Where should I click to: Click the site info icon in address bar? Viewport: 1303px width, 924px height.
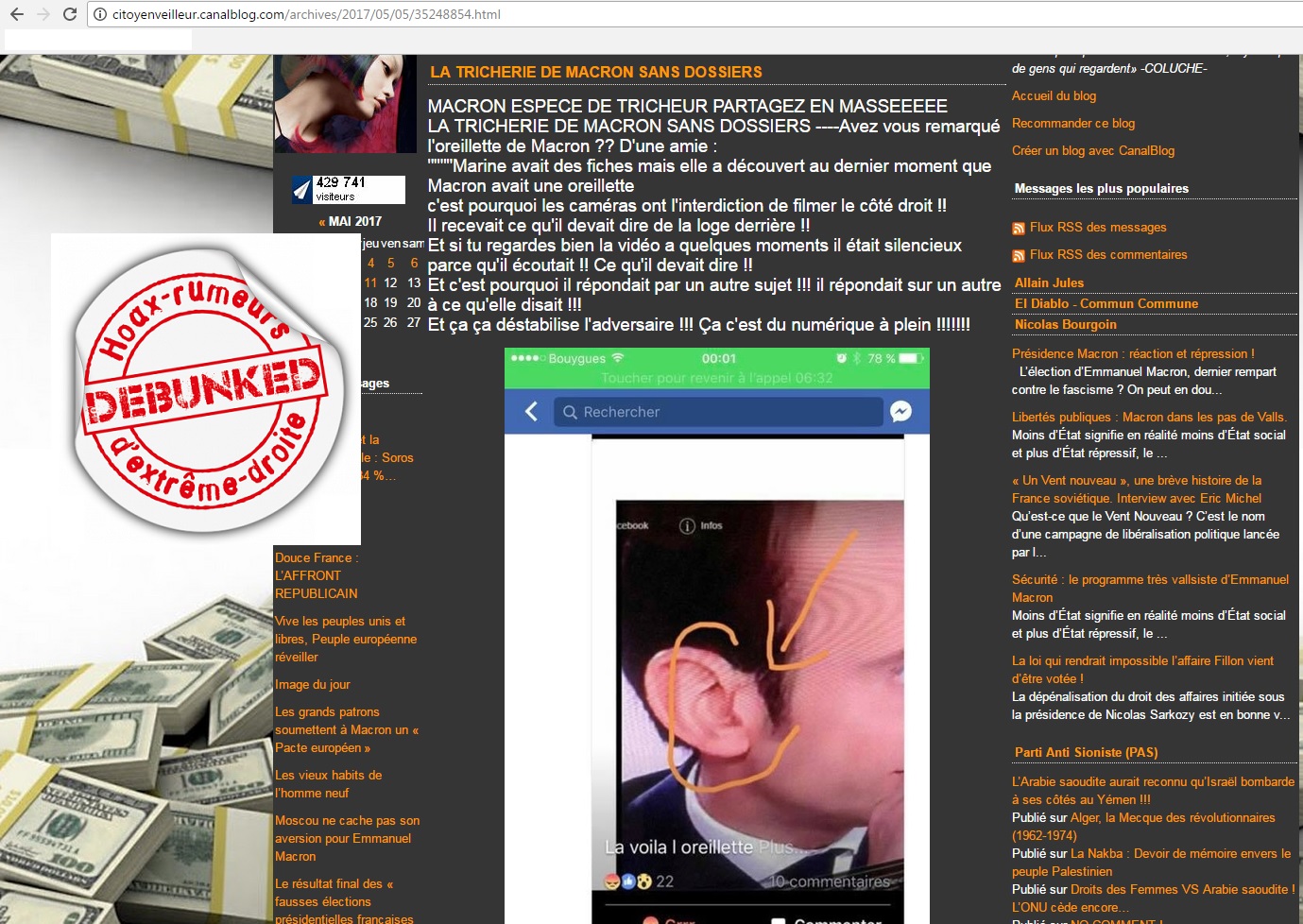[x=99, y=14]
